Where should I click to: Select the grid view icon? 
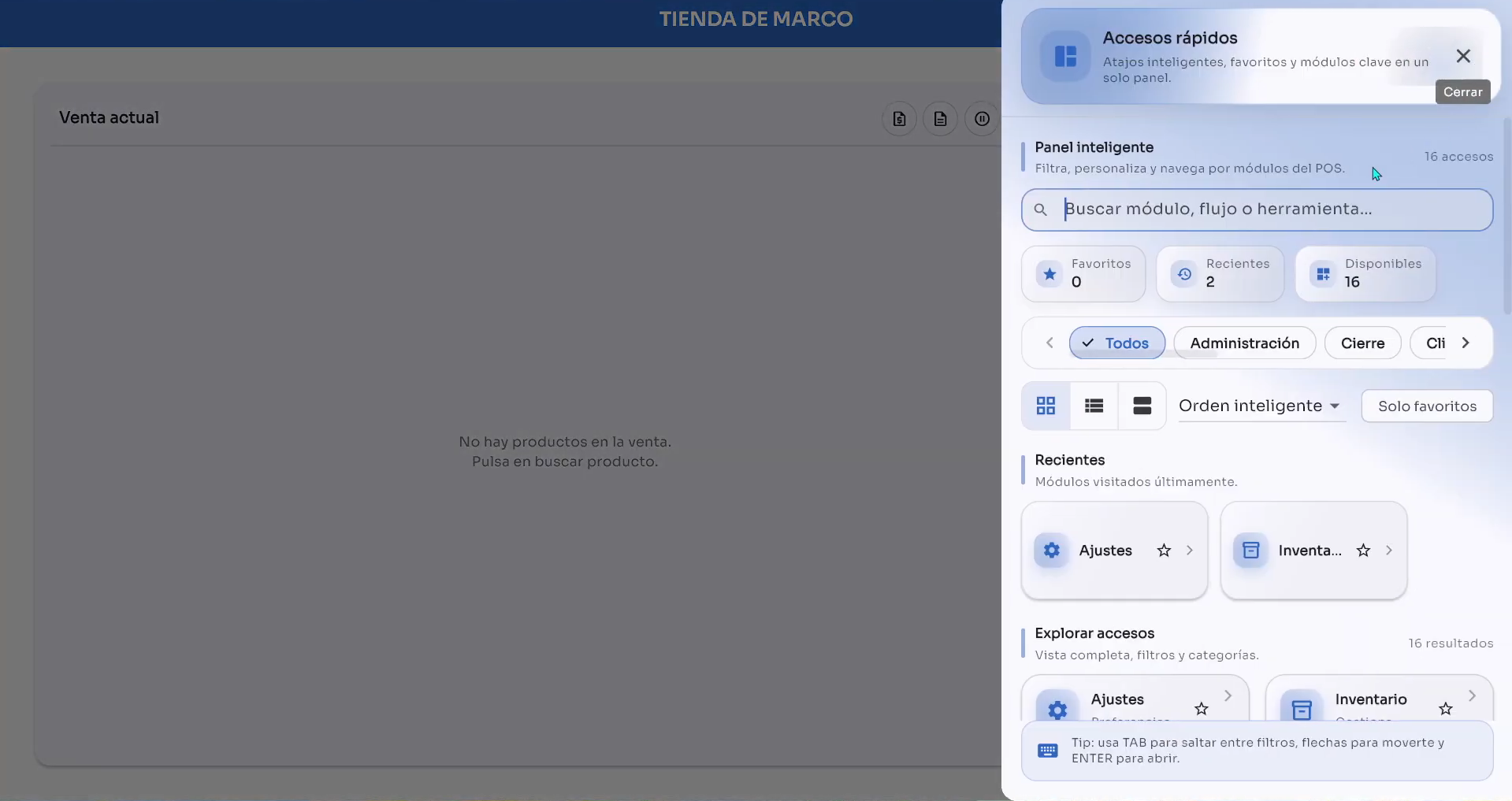click(x=1045, y=406)
